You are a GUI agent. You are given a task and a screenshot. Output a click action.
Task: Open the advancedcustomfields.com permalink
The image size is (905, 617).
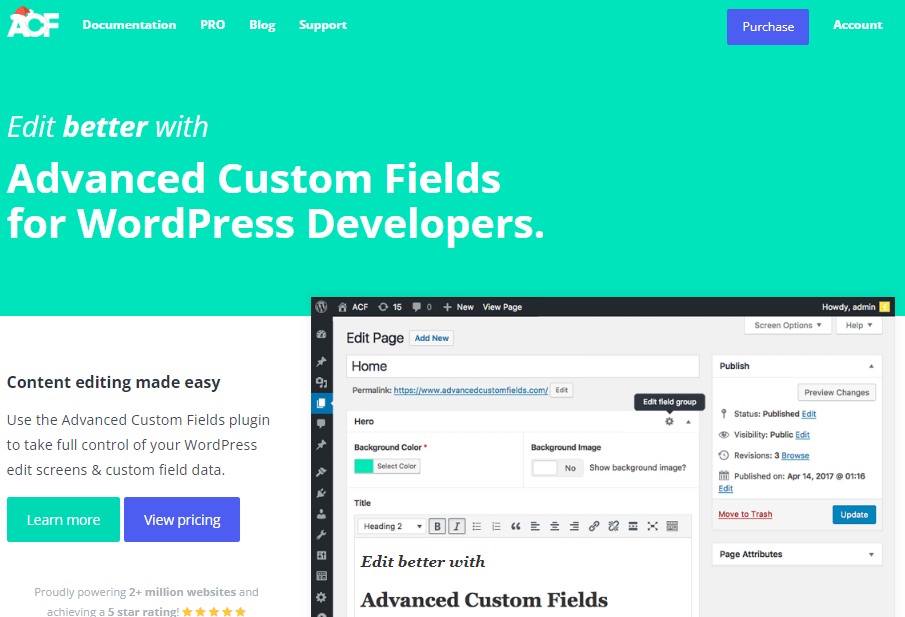[470, 390]
